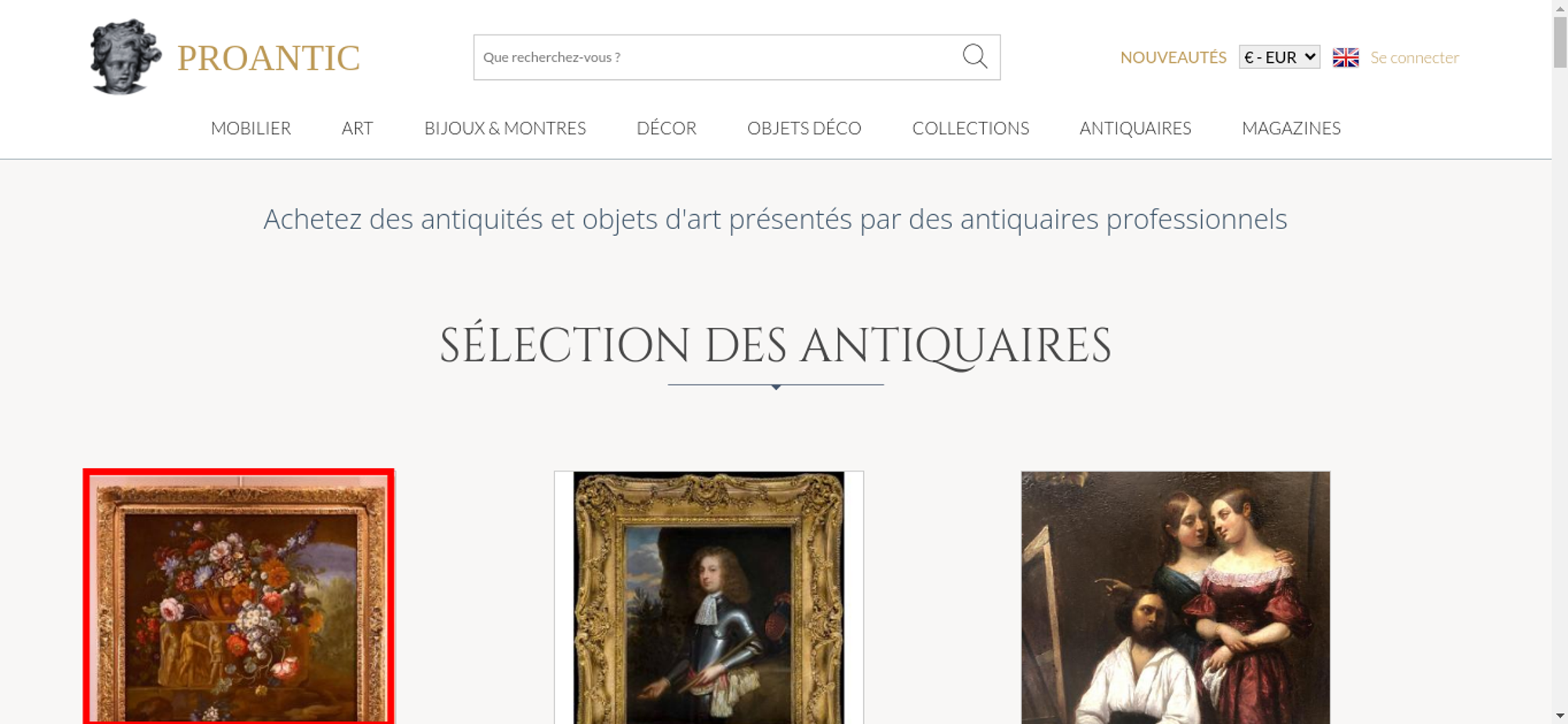Screen dimensions: 1568x724
Task: Open the EUR currency dropdown
Action: tap(1279, 57)
